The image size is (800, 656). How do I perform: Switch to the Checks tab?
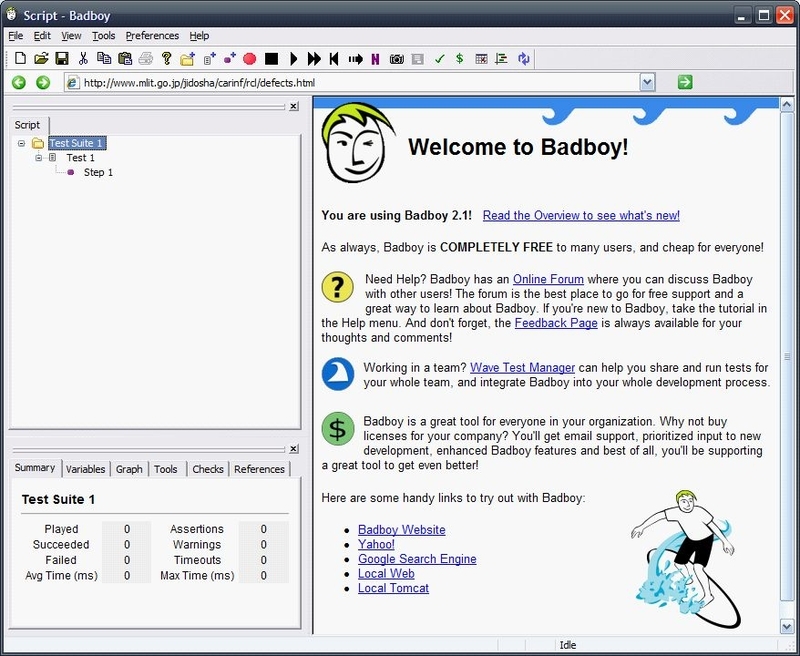(x=208, y=469)
